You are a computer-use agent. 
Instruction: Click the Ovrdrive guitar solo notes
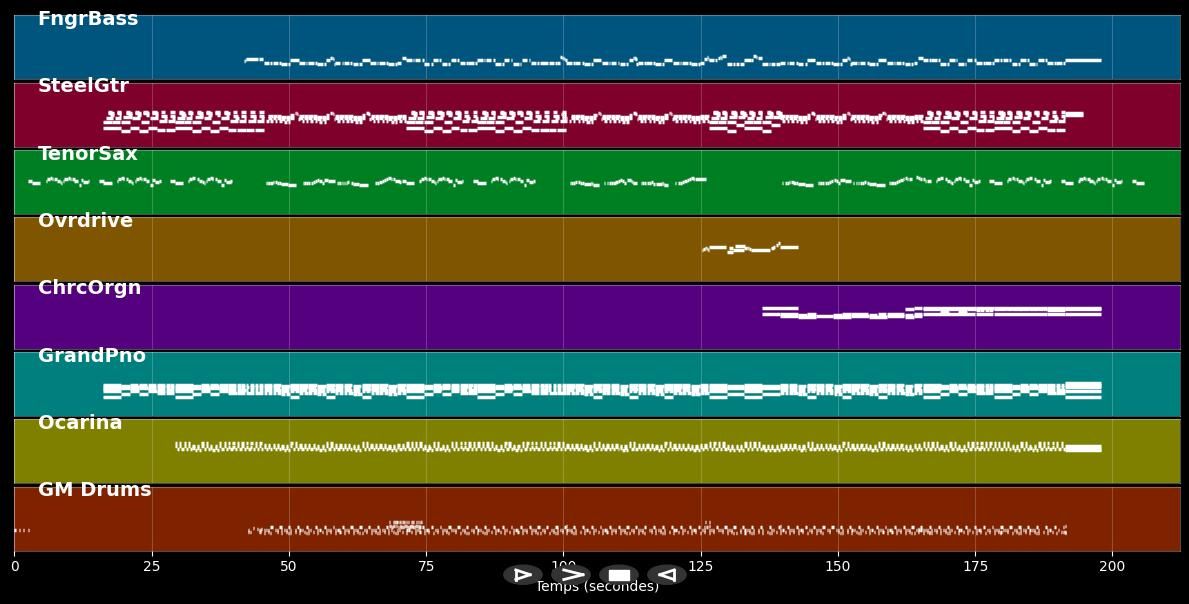point(750,247)
